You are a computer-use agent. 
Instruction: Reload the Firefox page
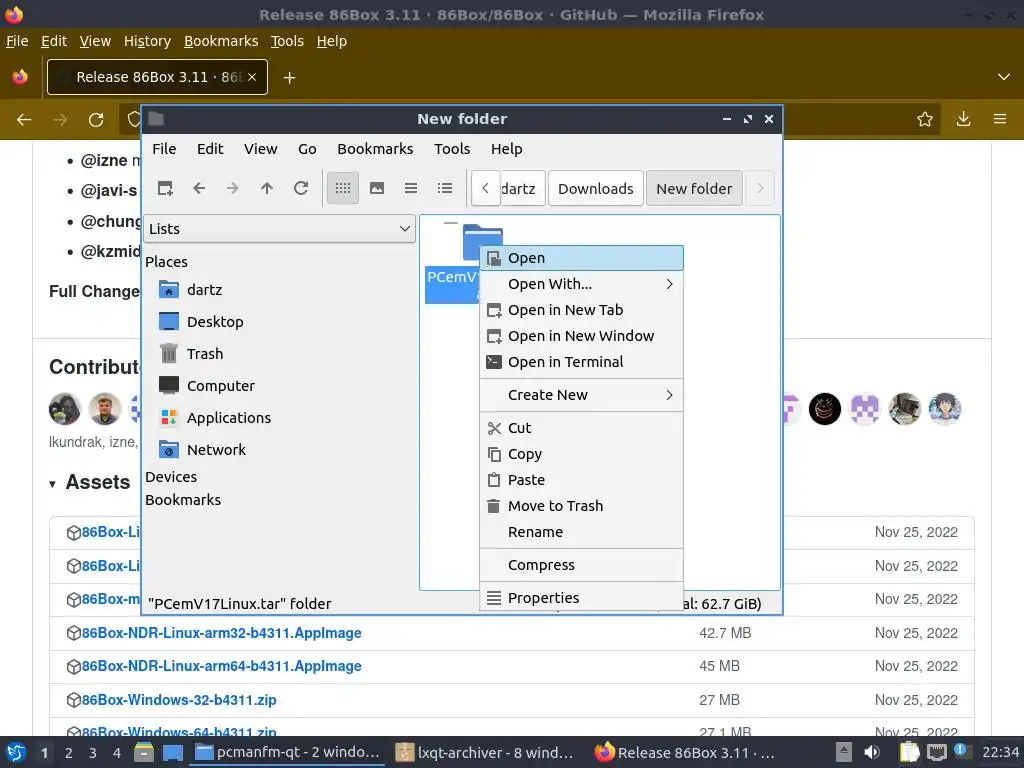(x=96, y=120)
